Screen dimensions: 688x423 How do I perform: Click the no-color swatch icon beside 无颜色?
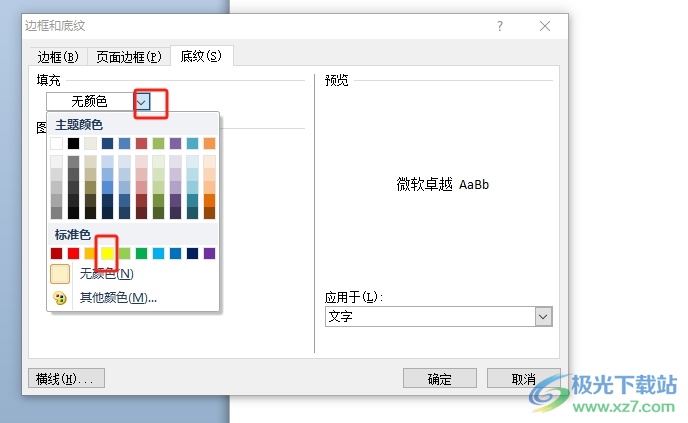[60, 274]
